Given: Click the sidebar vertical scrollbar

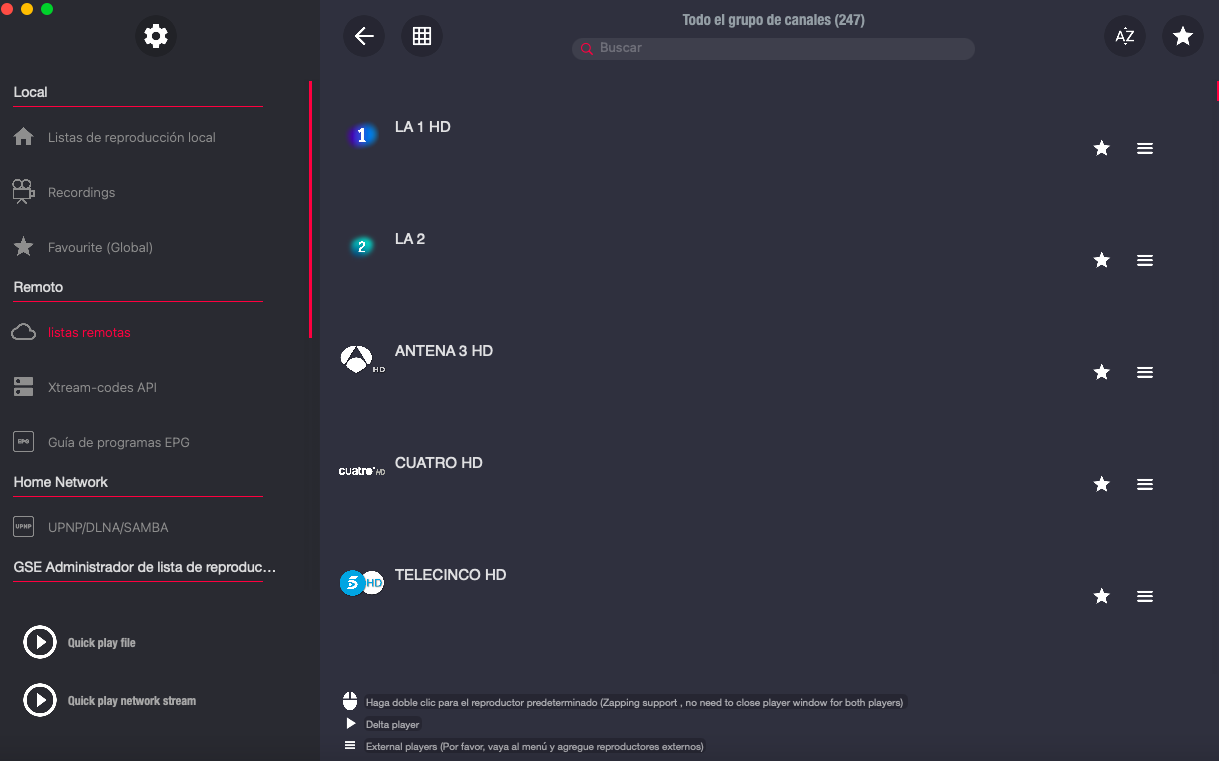Looking at the screenshot, I should click(x=310, y=210).
